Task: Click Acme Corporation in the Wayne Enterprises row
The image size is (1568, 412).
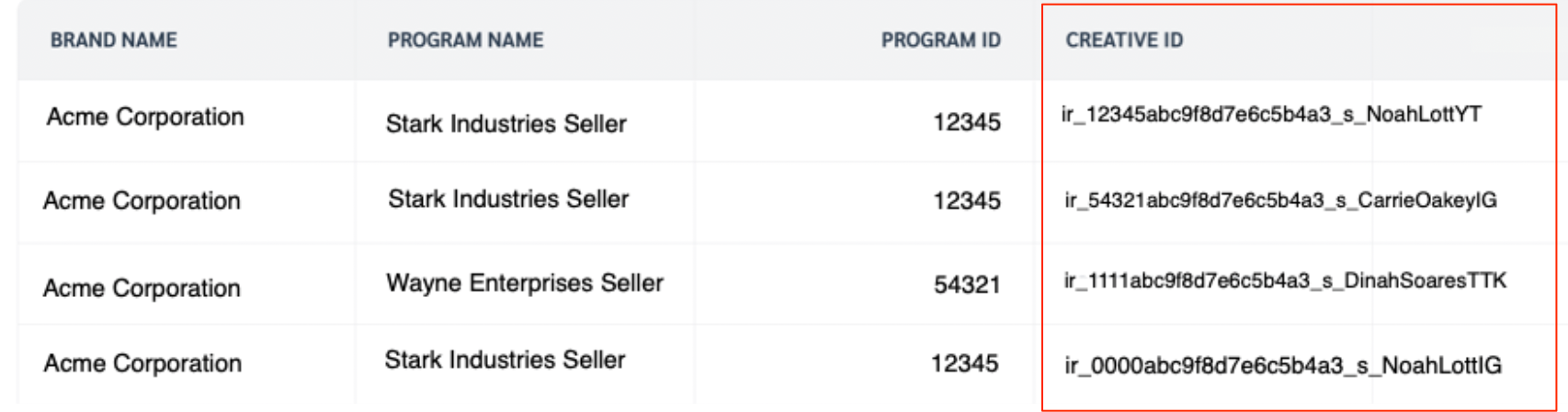Action: pyautogui.click(x=142, y=289)
